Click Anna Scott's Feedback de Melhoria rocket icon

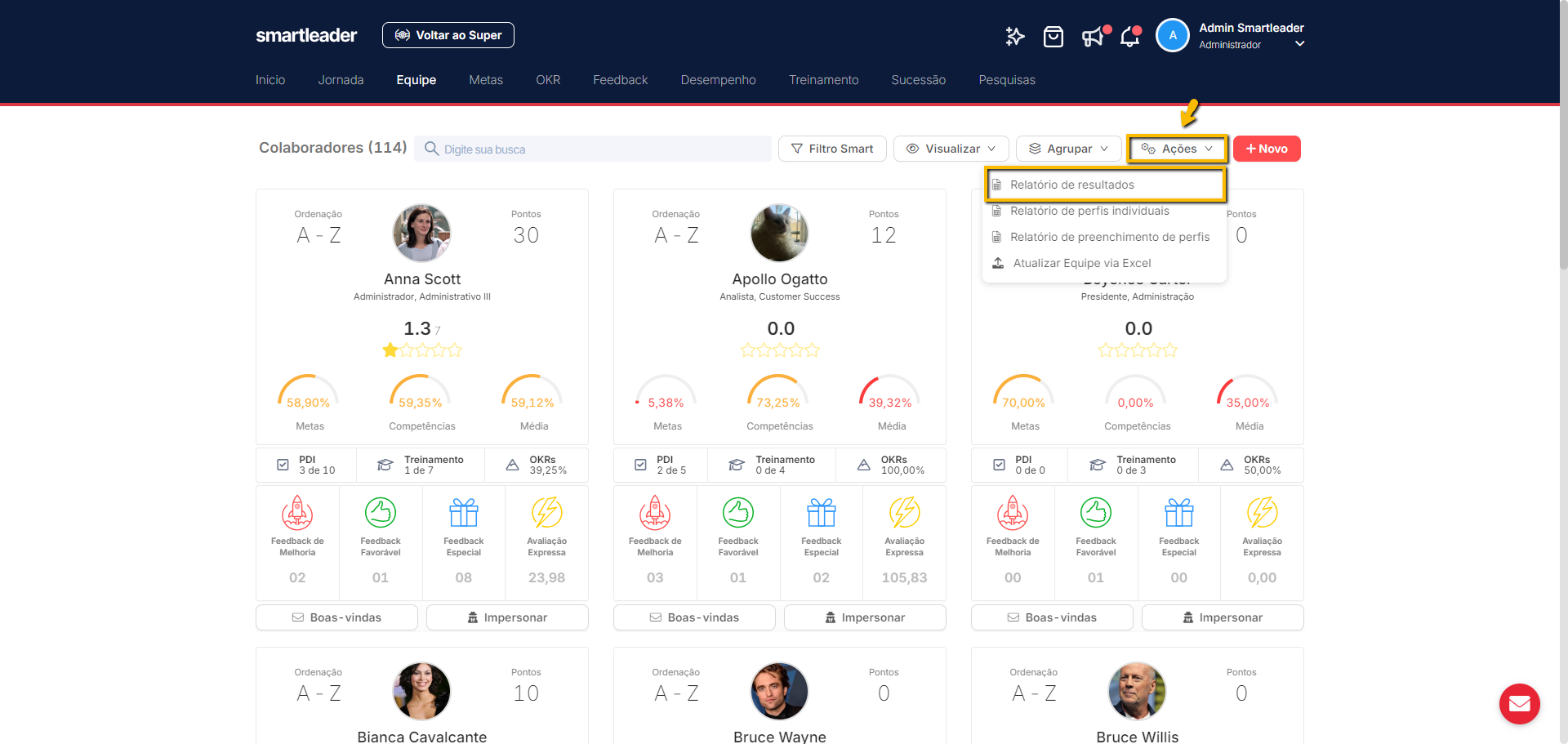point(297,513)
